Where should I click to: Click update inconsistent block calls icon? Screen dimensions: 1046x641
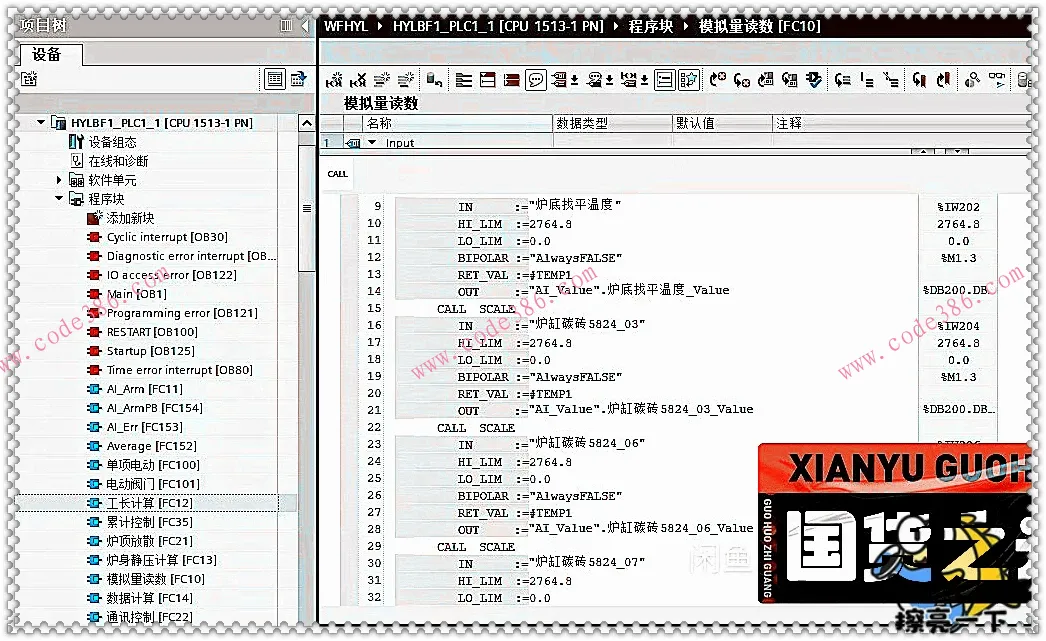(766, 80)
